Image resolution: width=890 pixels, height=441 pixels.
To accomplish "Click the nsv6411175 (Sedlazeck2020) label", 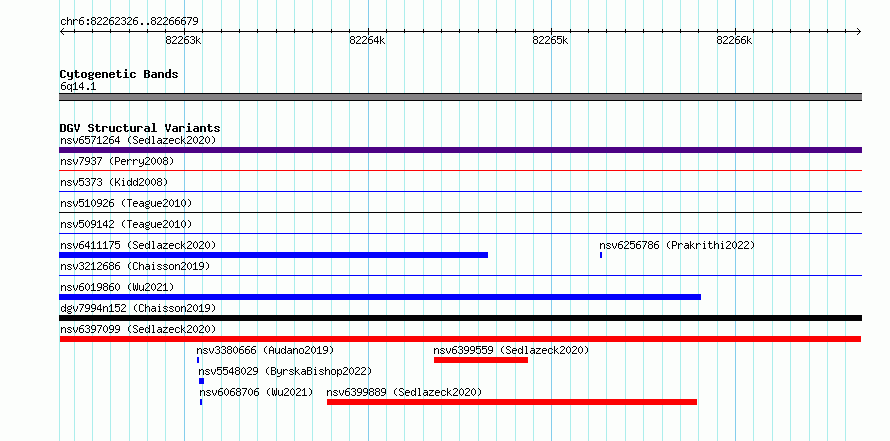I will [138, 245].
